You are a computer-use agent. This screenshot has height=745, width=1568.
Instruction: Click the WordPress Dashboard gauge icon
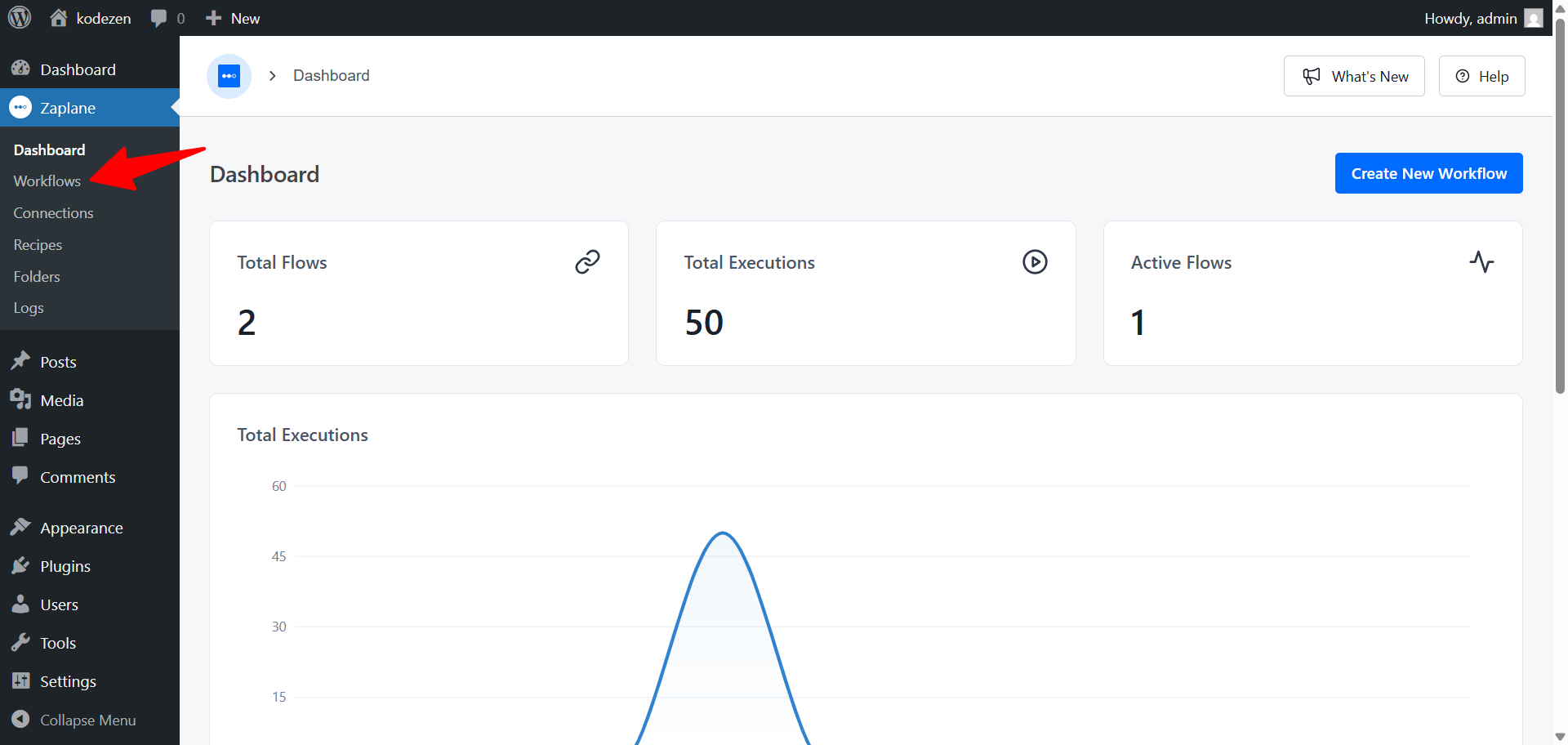coord(20,69)
